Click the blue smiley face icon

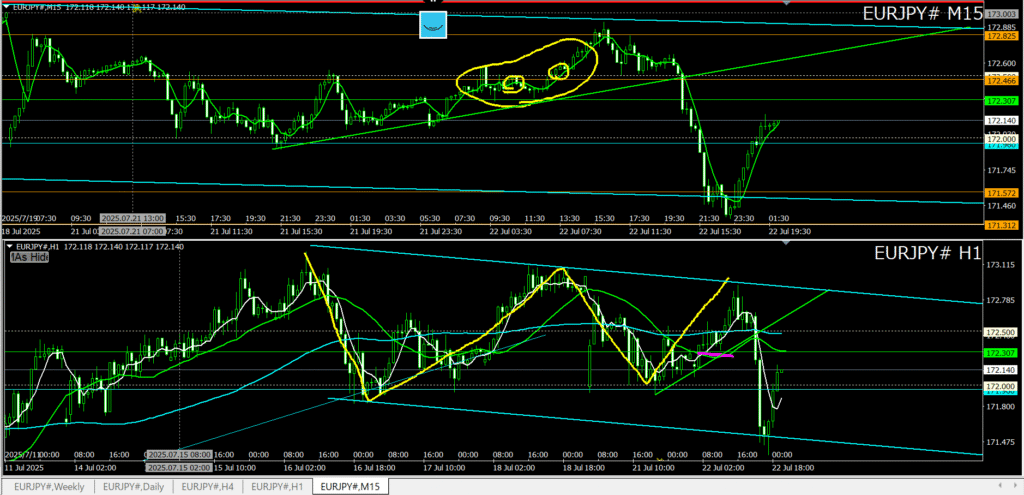coord(432,25)
